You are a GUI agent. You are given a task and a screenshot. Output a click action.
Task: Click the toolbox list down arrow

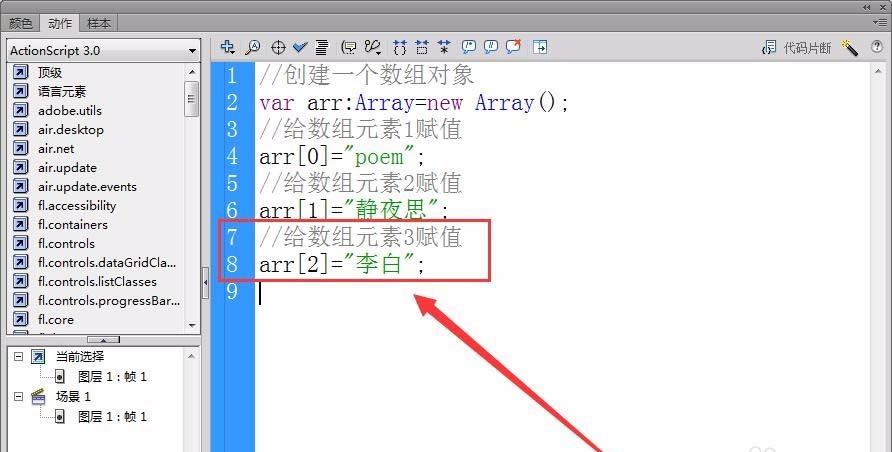(x=192, y=326)
